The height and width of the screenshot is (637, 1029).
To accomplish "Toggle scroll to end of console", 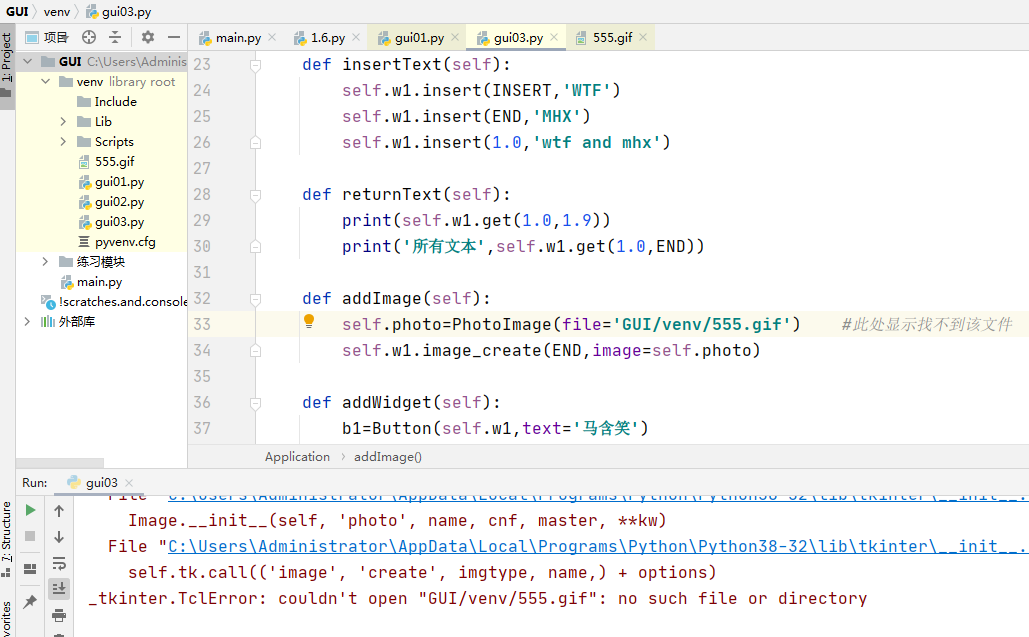I will pyautogui.click(x=59, y=588).
